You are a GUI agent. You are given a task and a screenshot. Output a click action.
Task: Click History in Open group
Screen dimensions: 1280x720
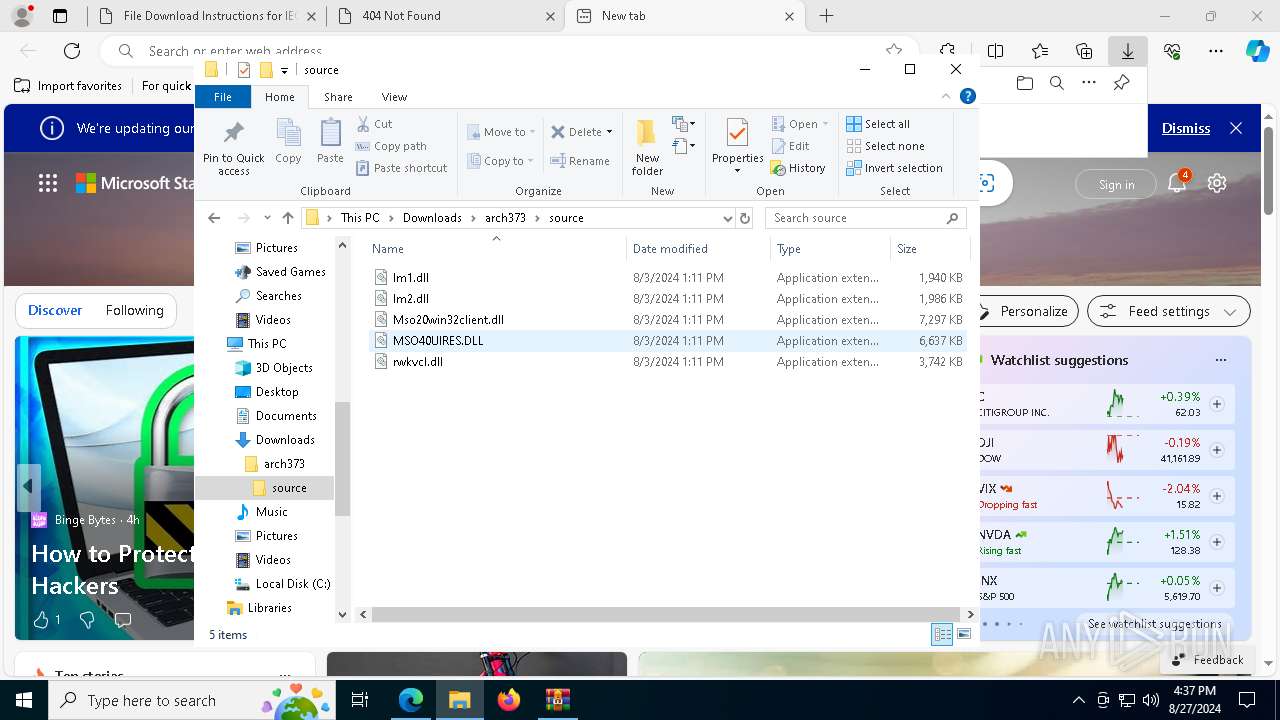click(x=798, y=168)
